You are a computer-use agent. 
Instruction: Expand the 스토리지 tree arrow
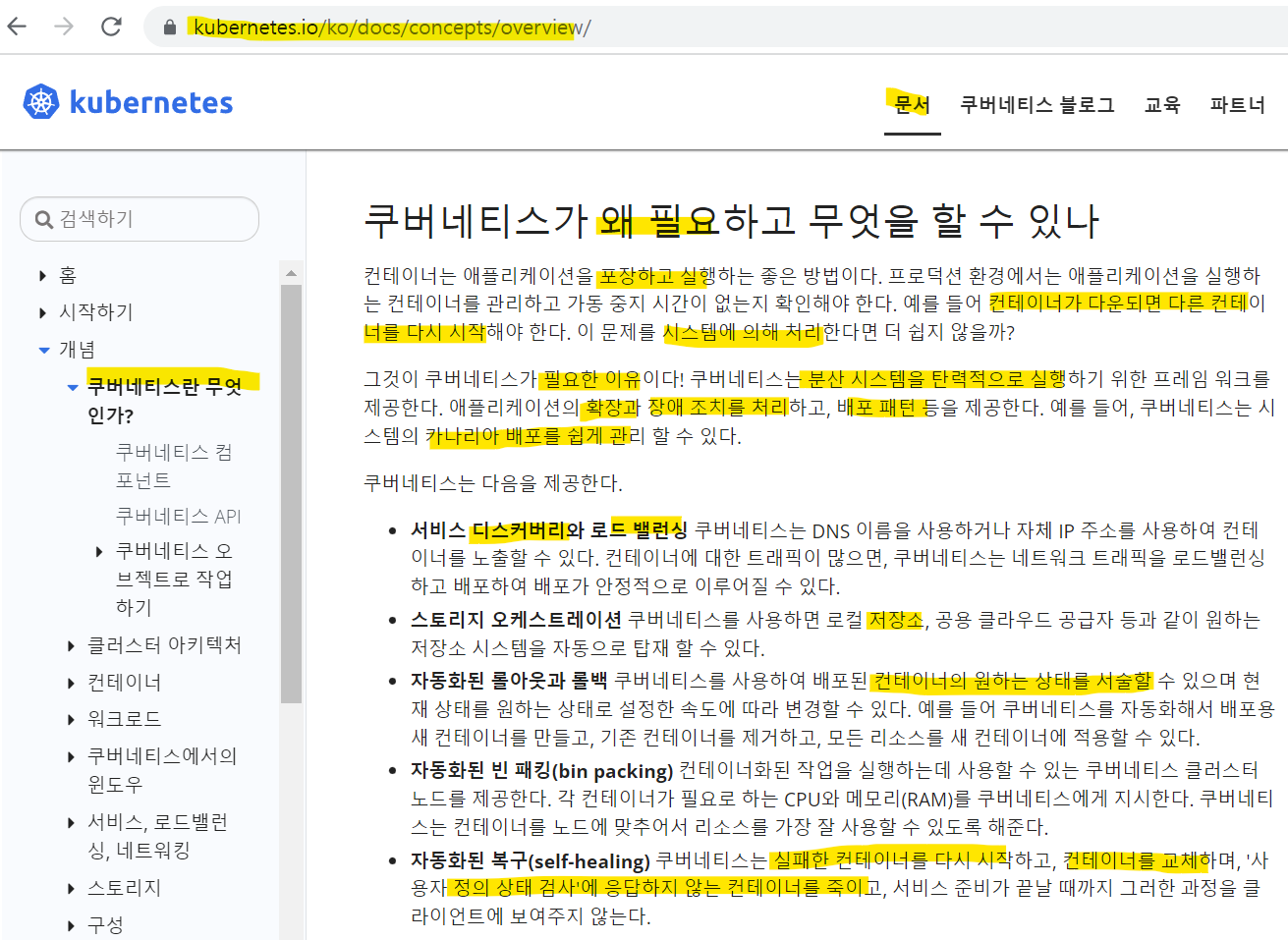tap(71, 889)
